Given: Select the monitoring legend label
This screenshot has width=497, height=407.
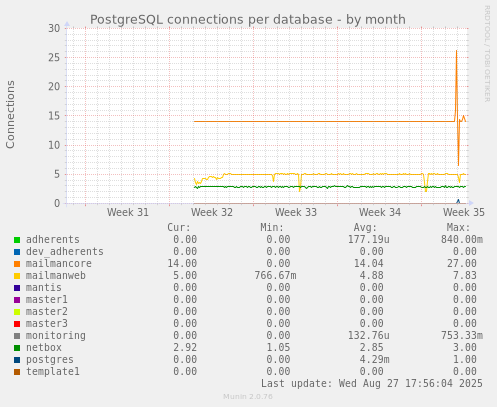Looking at the screenshot, I should click(x=56, y=335).
